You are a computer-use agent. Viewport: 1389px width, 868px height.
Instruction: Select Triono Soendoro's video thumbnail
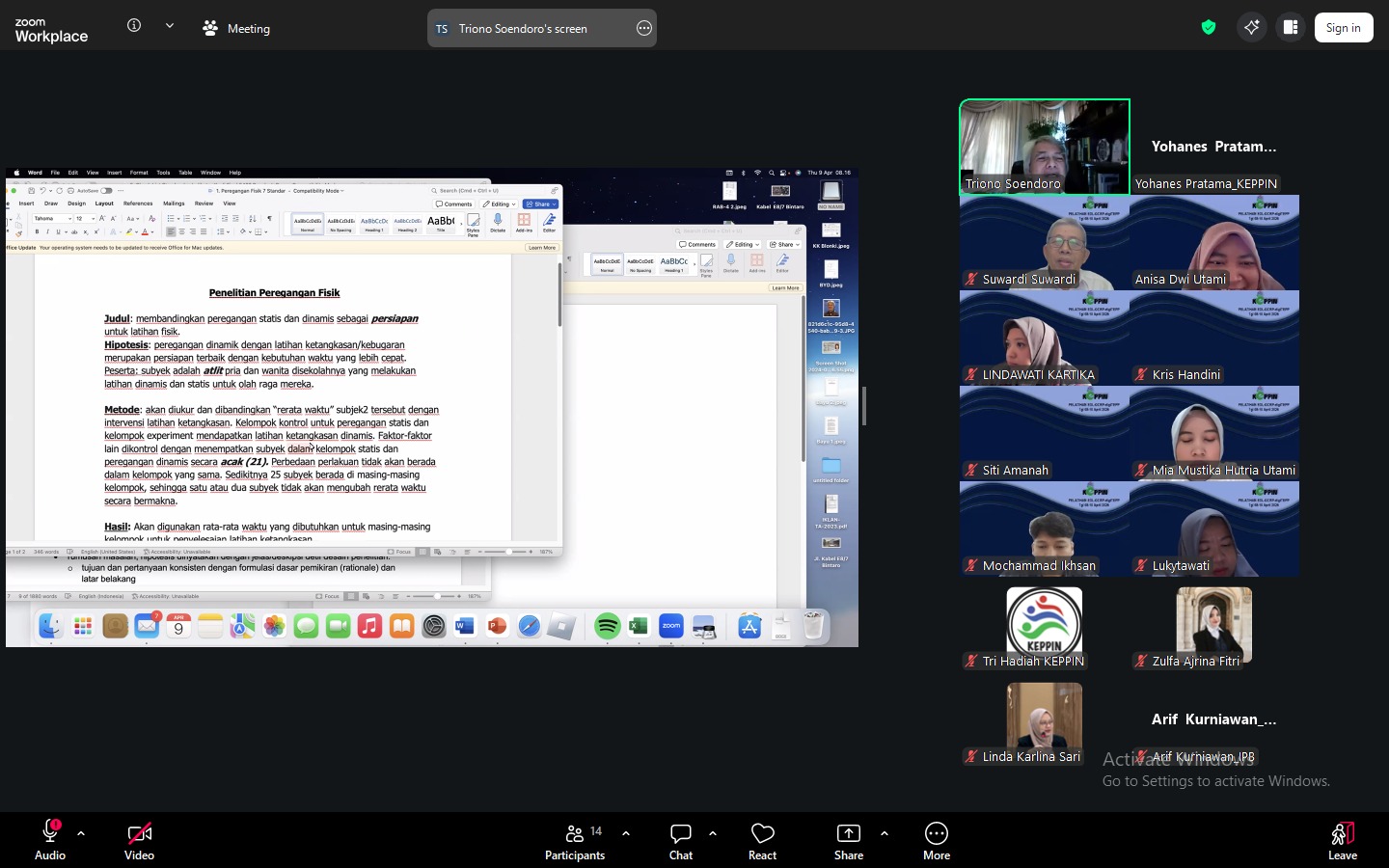1044,147
